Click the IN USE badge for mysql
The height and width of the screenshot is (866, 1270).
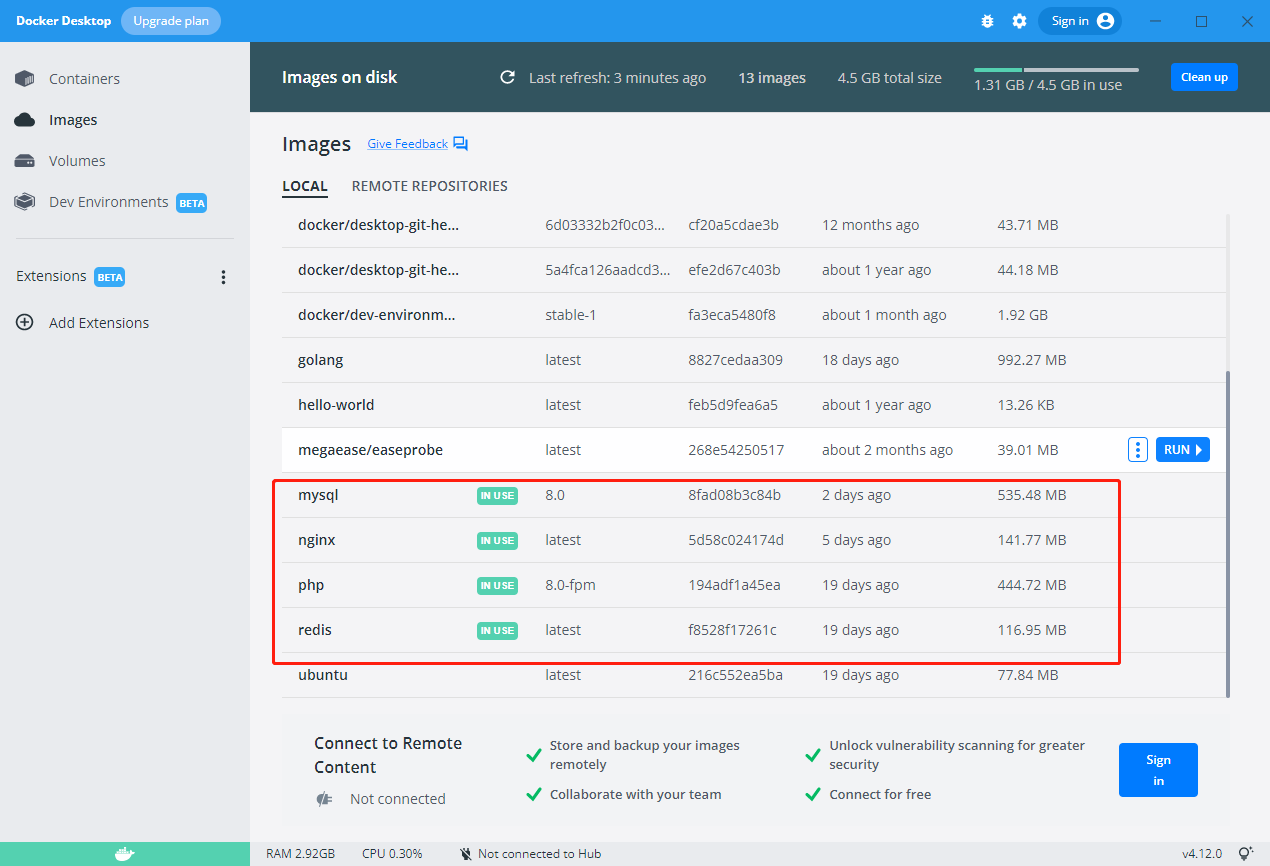tap(497, 495)
